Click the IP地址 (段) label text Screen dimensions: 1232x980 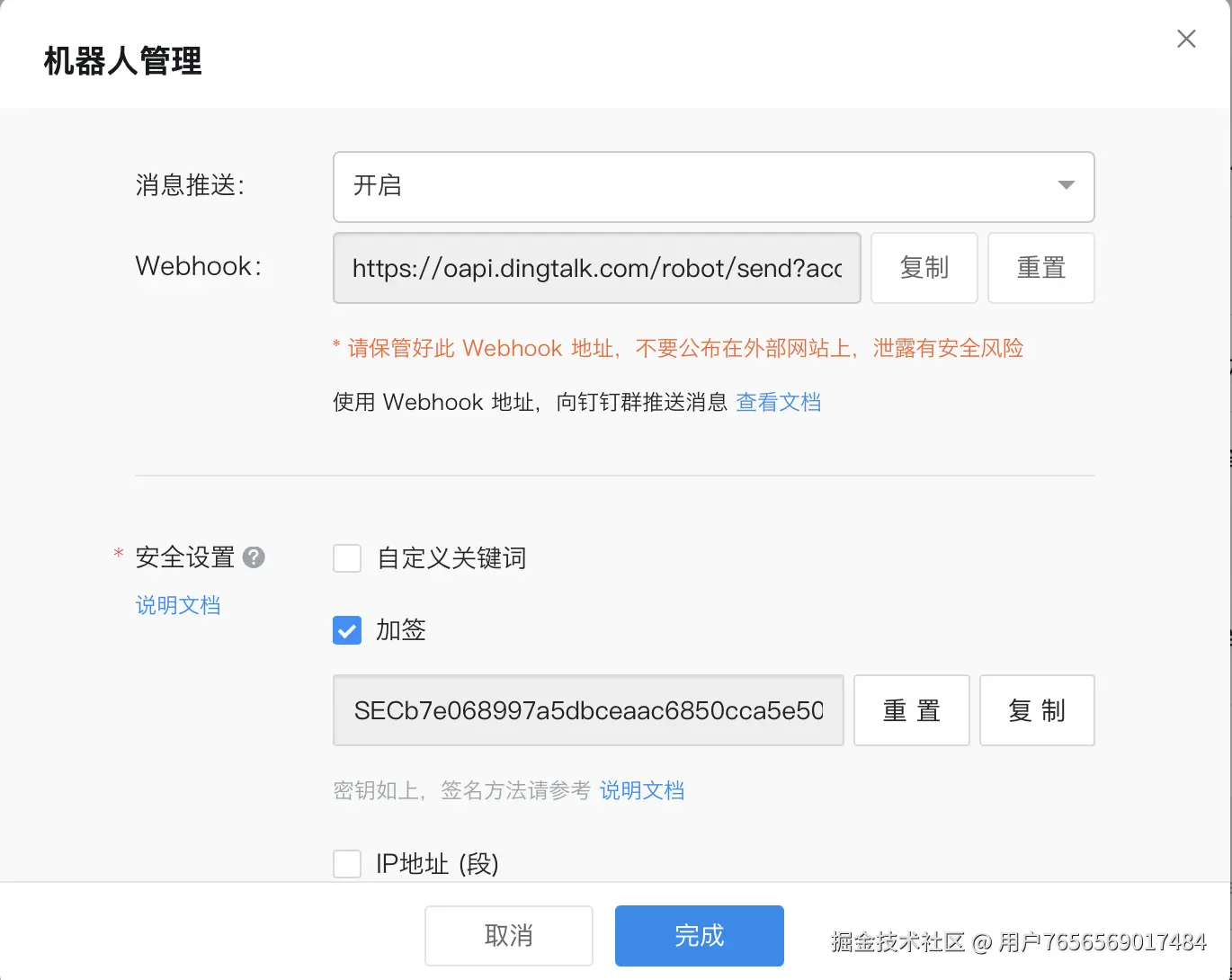pos(437,864)
